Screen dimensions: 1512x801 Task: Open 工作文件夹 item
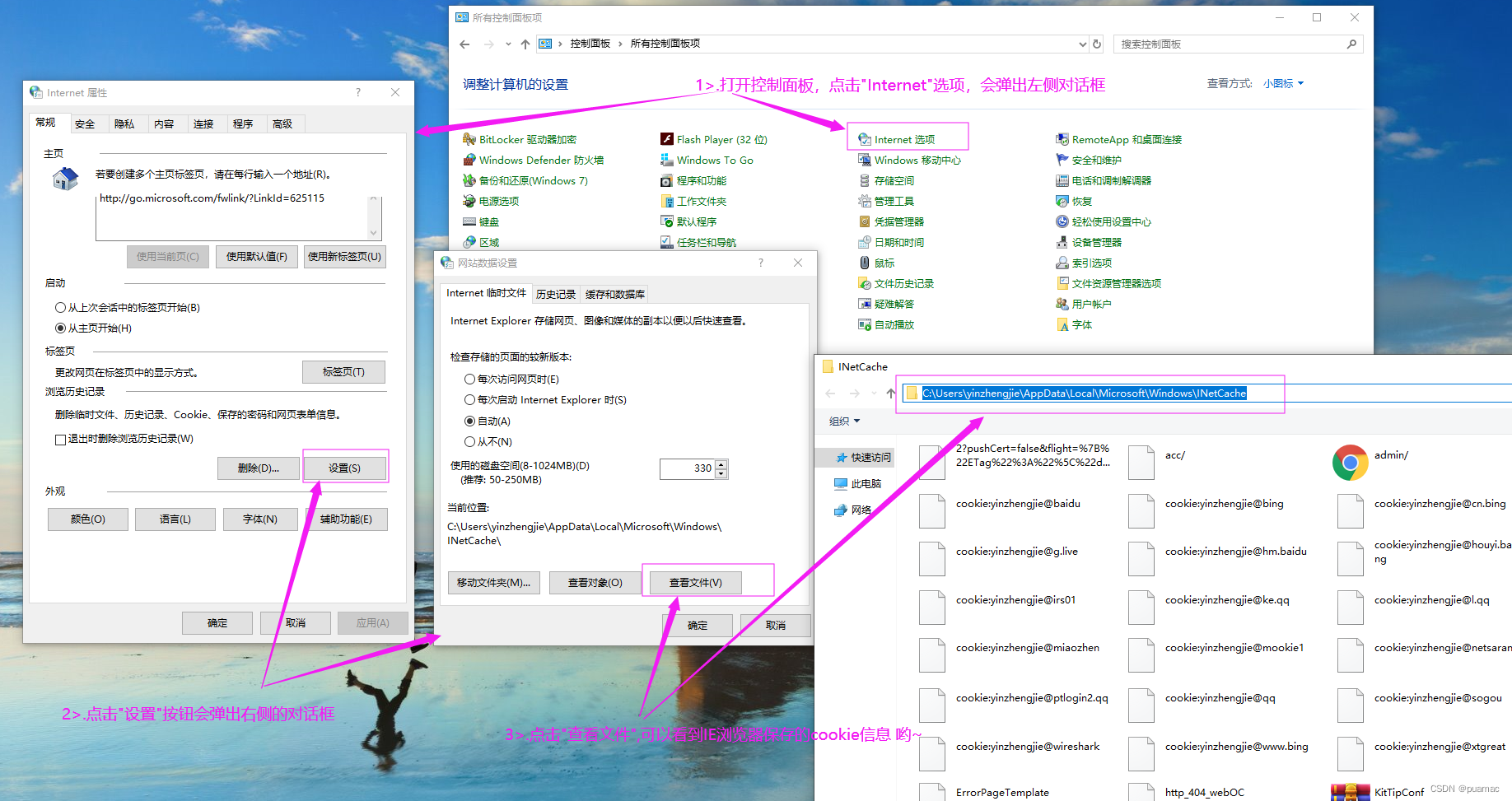click(x=693, y=202)
